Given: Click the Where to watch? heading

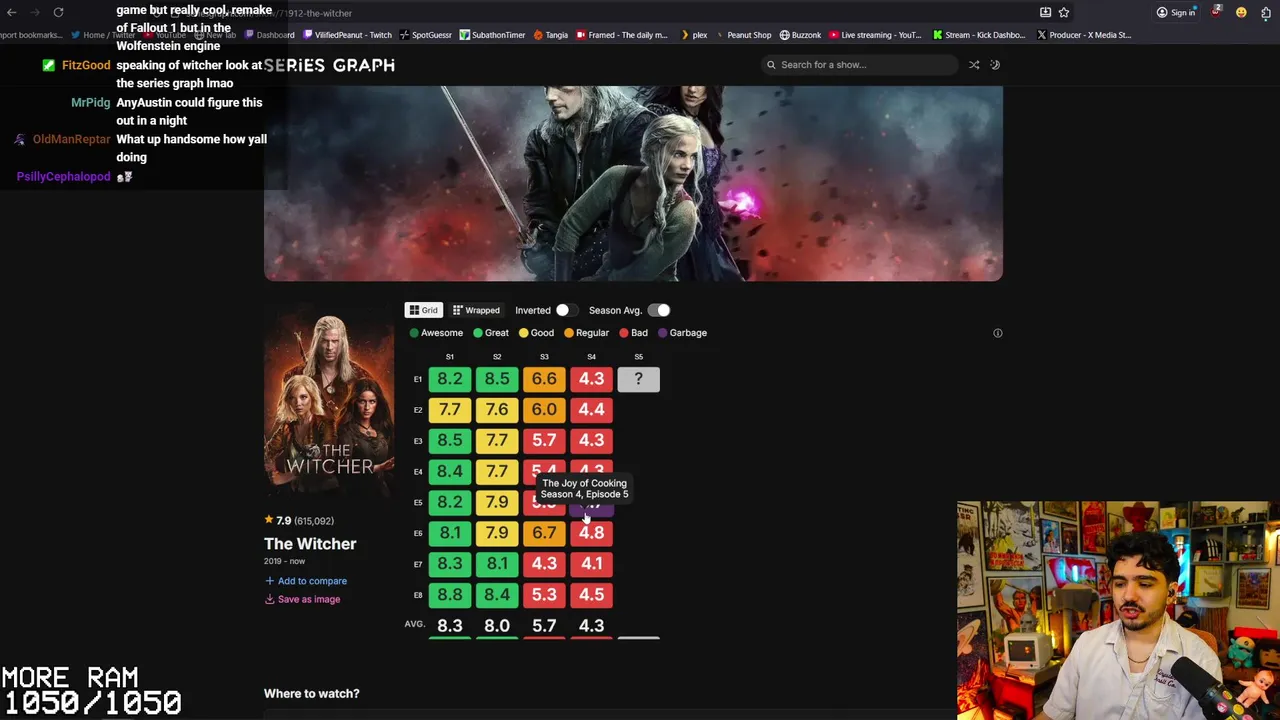Looking at the screenshot, I should click(311, 693).
